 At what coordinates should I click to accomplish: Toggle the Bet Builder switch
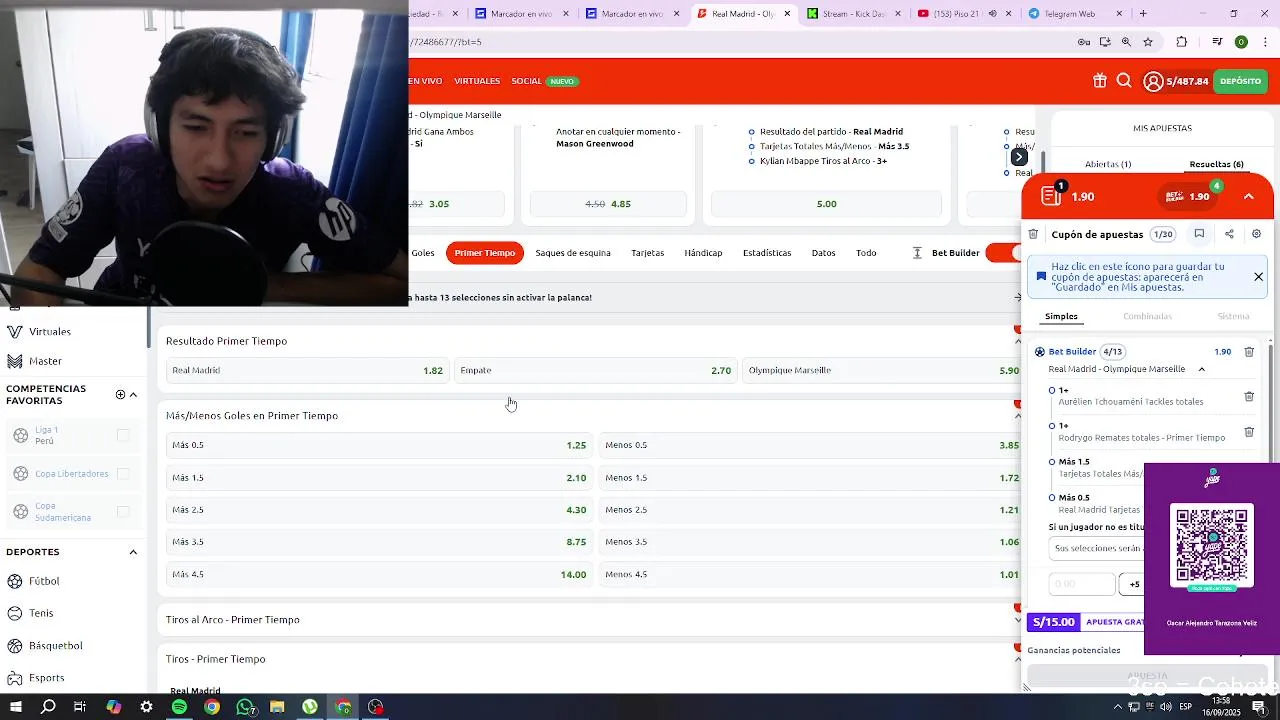1002,253
